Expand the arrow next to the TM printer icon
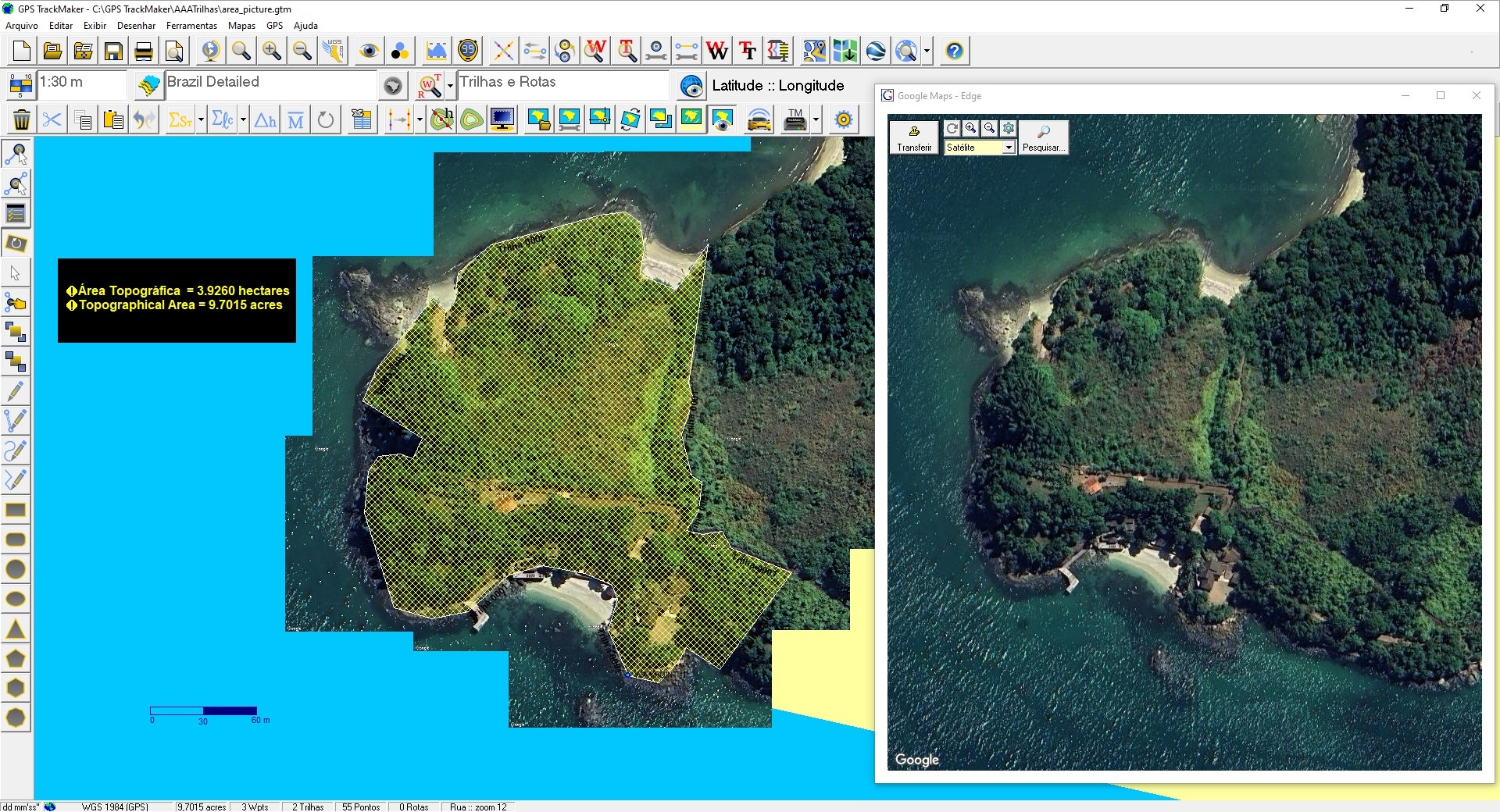 point(816,120)
